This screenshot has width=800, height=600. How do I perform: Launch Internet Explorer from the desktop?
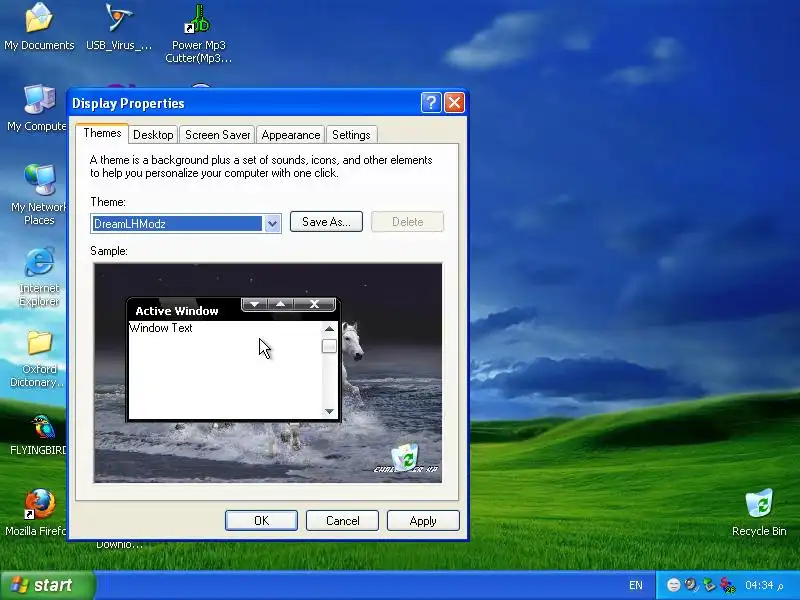[39, 277]
